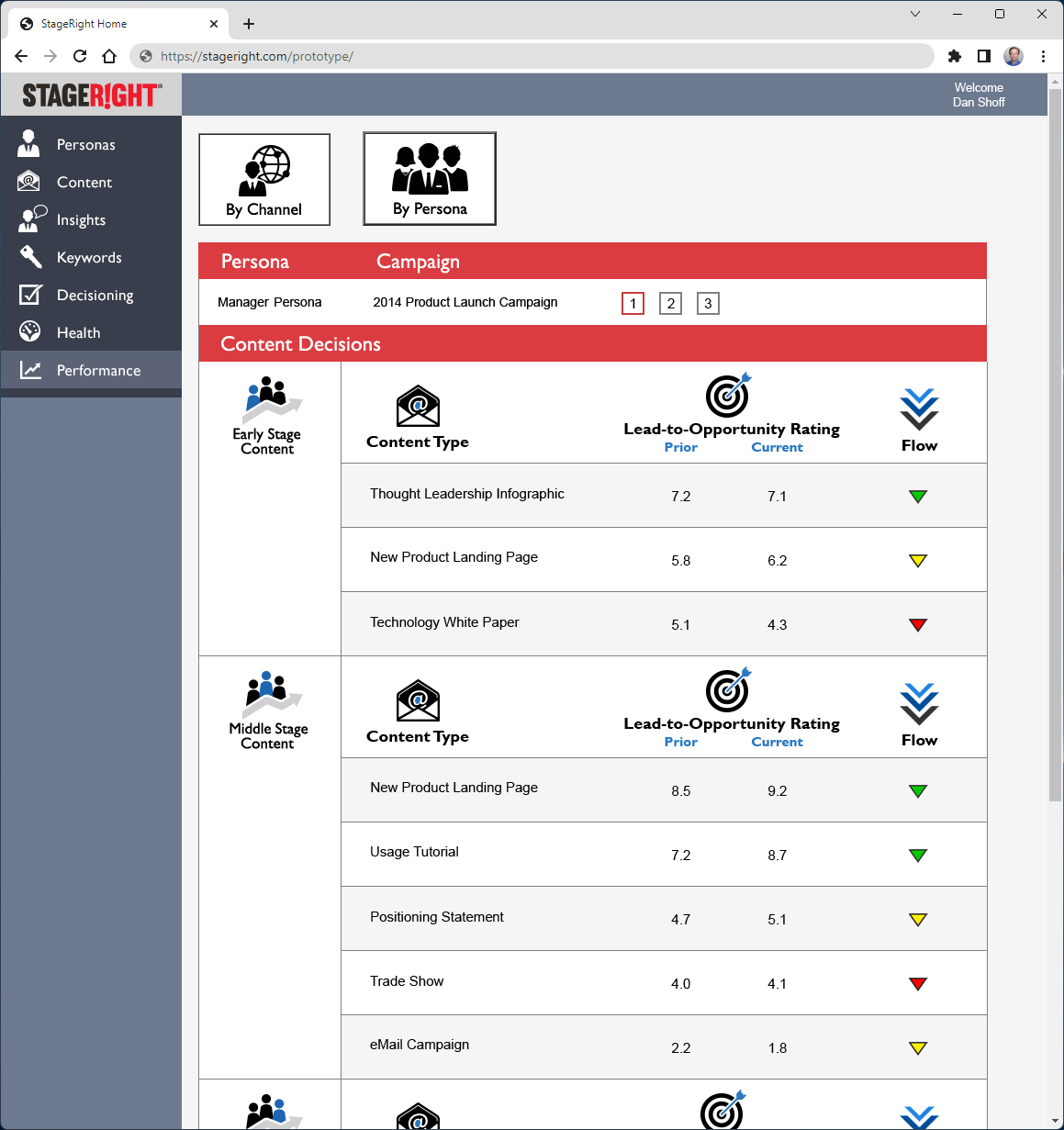Open the Content envelope icon in sidebar

(x=29, y=182)
